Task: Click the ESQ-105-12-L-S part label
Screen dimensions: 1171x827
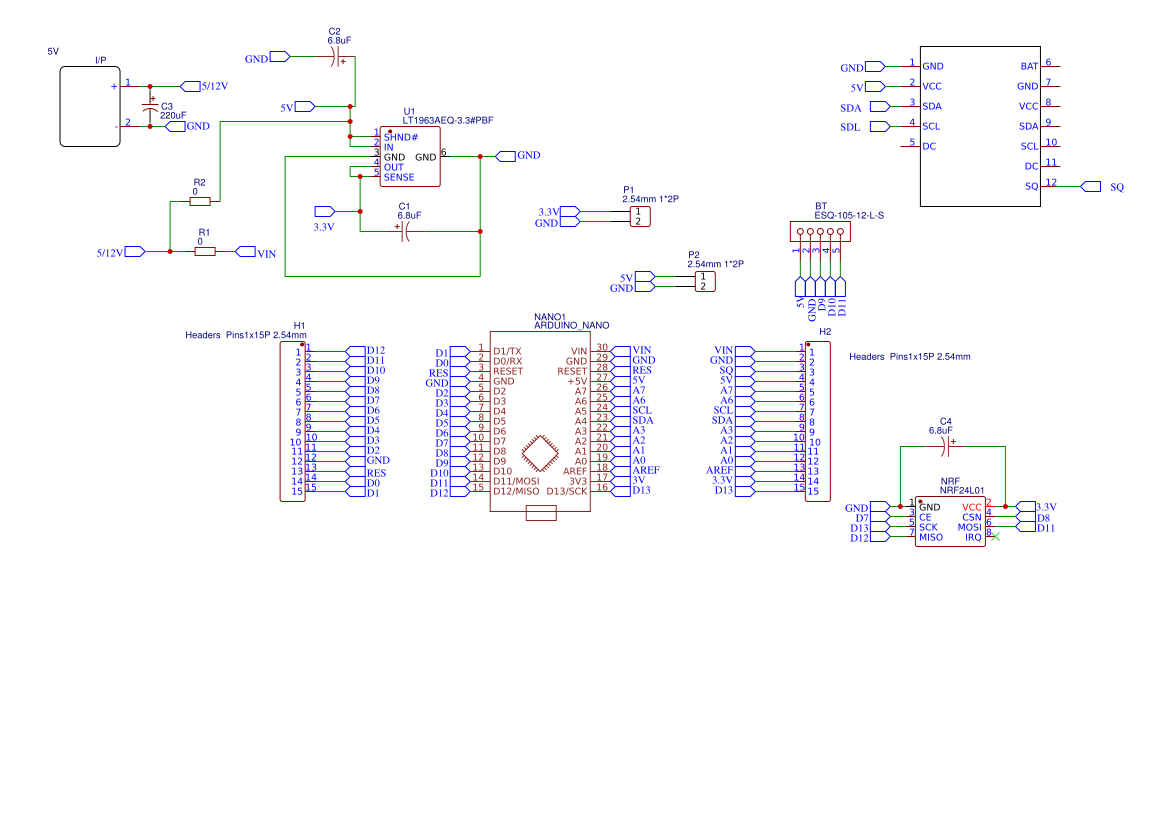Action: [x=849, y=215]
